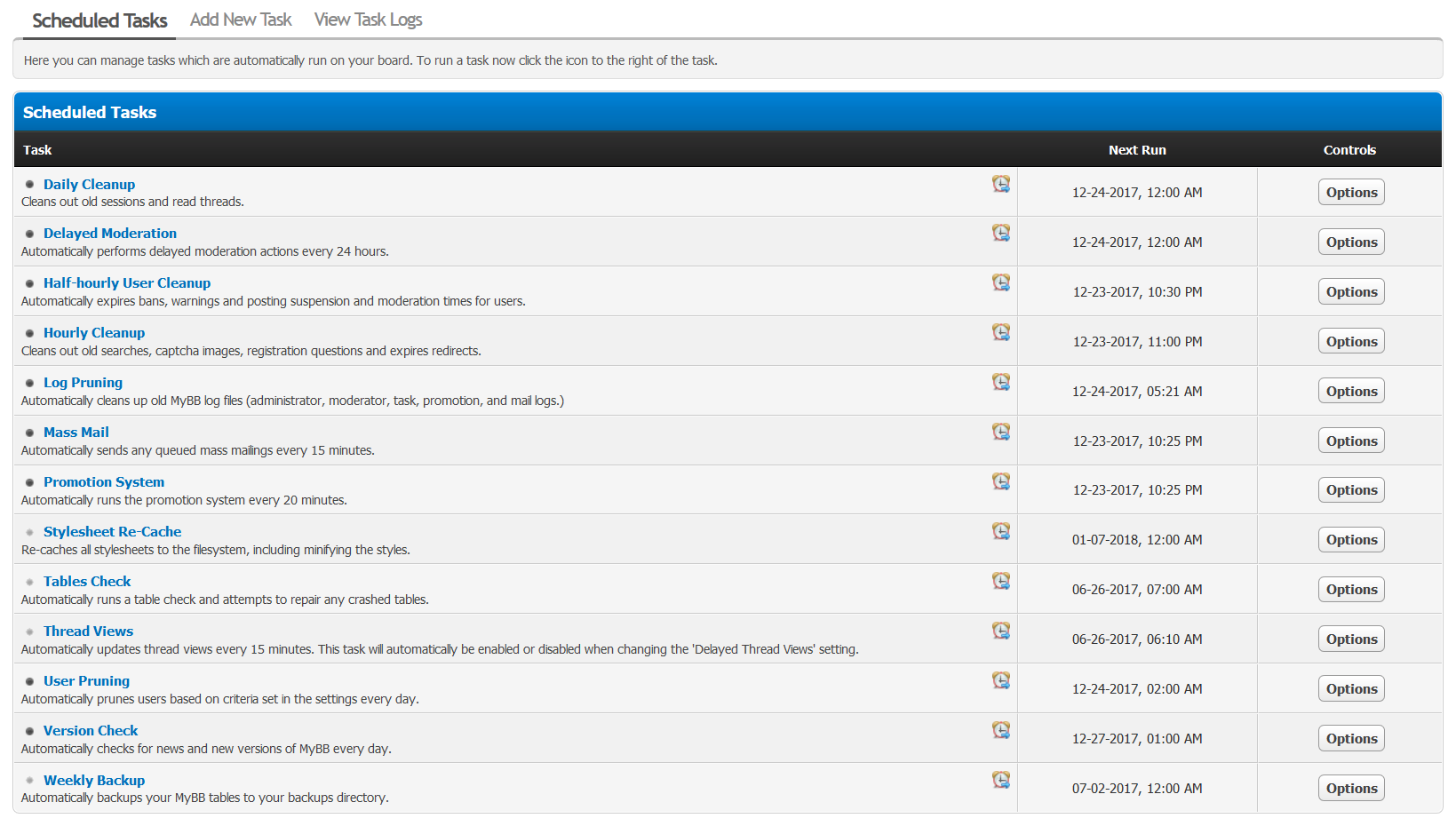Open Options menu for Promotion System
This screenshot has width=1456, height=826.
[x=1351, y=490]
